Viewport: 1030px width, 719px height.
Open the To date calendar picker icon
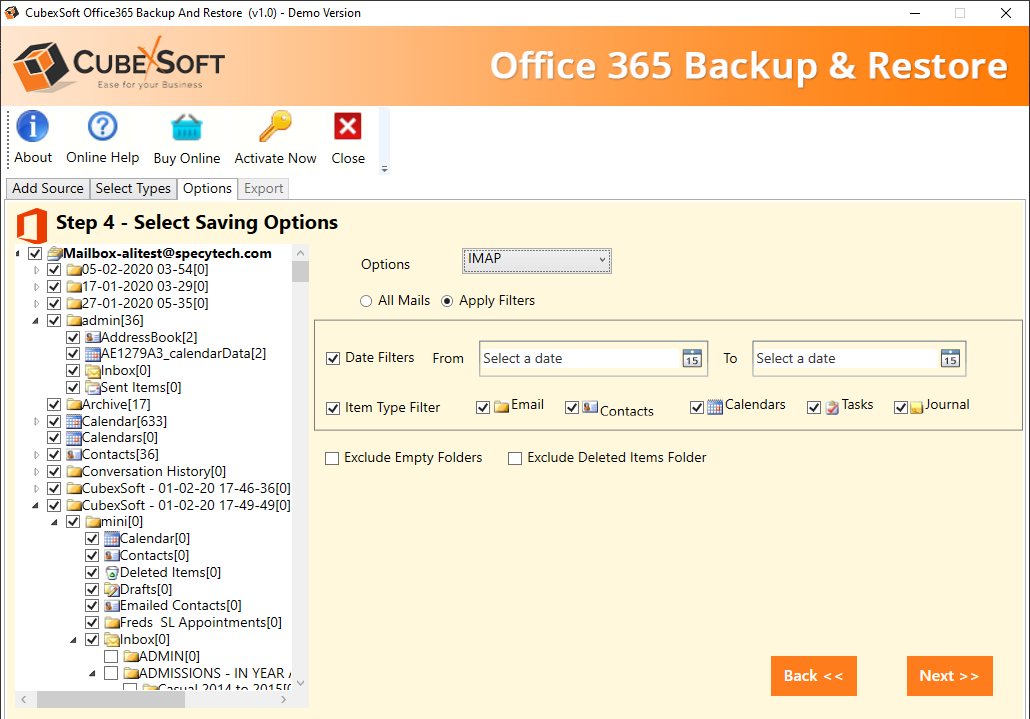point(950,359)
